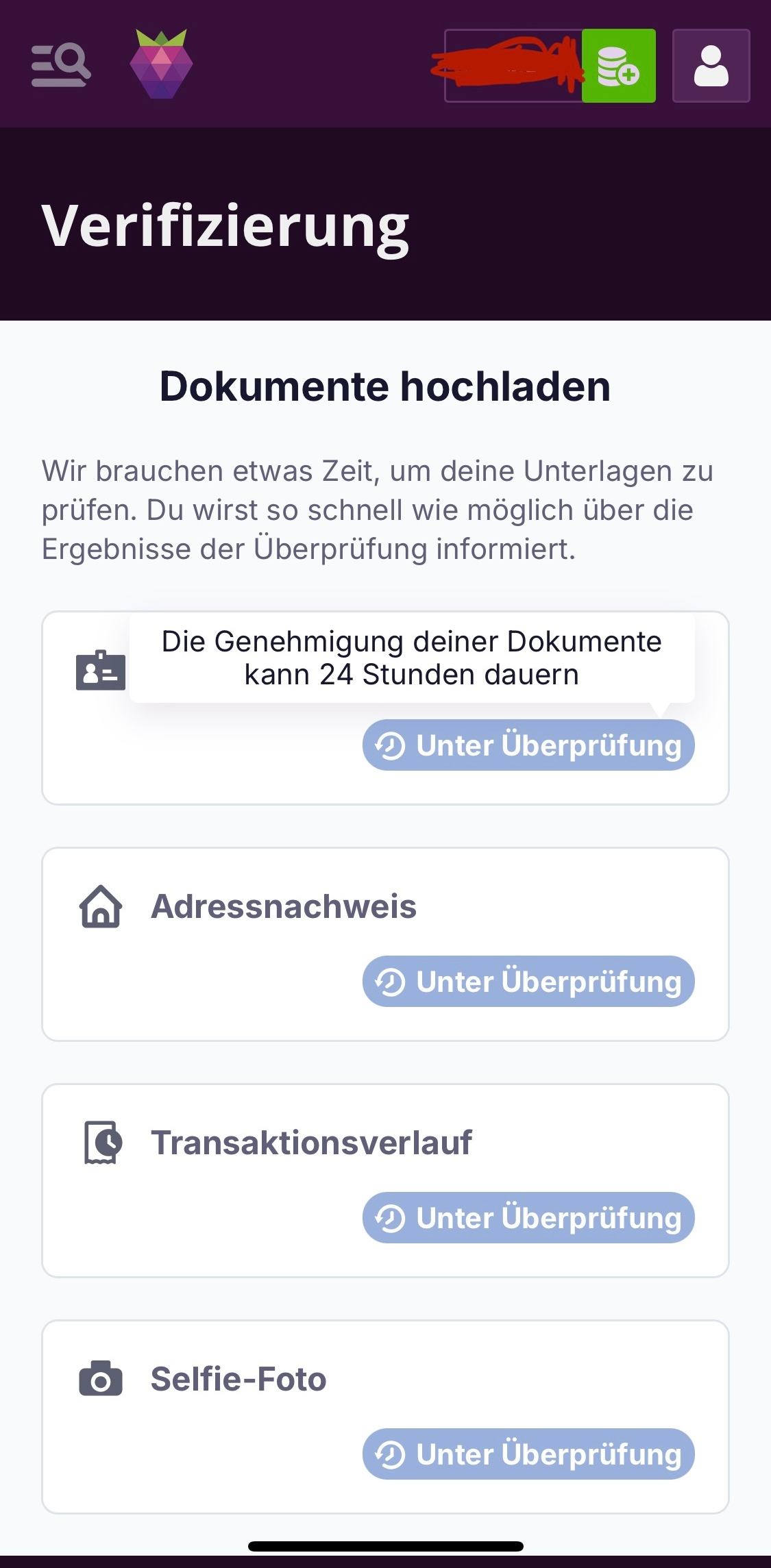Click Transaktionsverlauf Unter Überprüfung badge
This screenshot has width=771, height=1568.
pyautogui.click(x=528, y=1218)
